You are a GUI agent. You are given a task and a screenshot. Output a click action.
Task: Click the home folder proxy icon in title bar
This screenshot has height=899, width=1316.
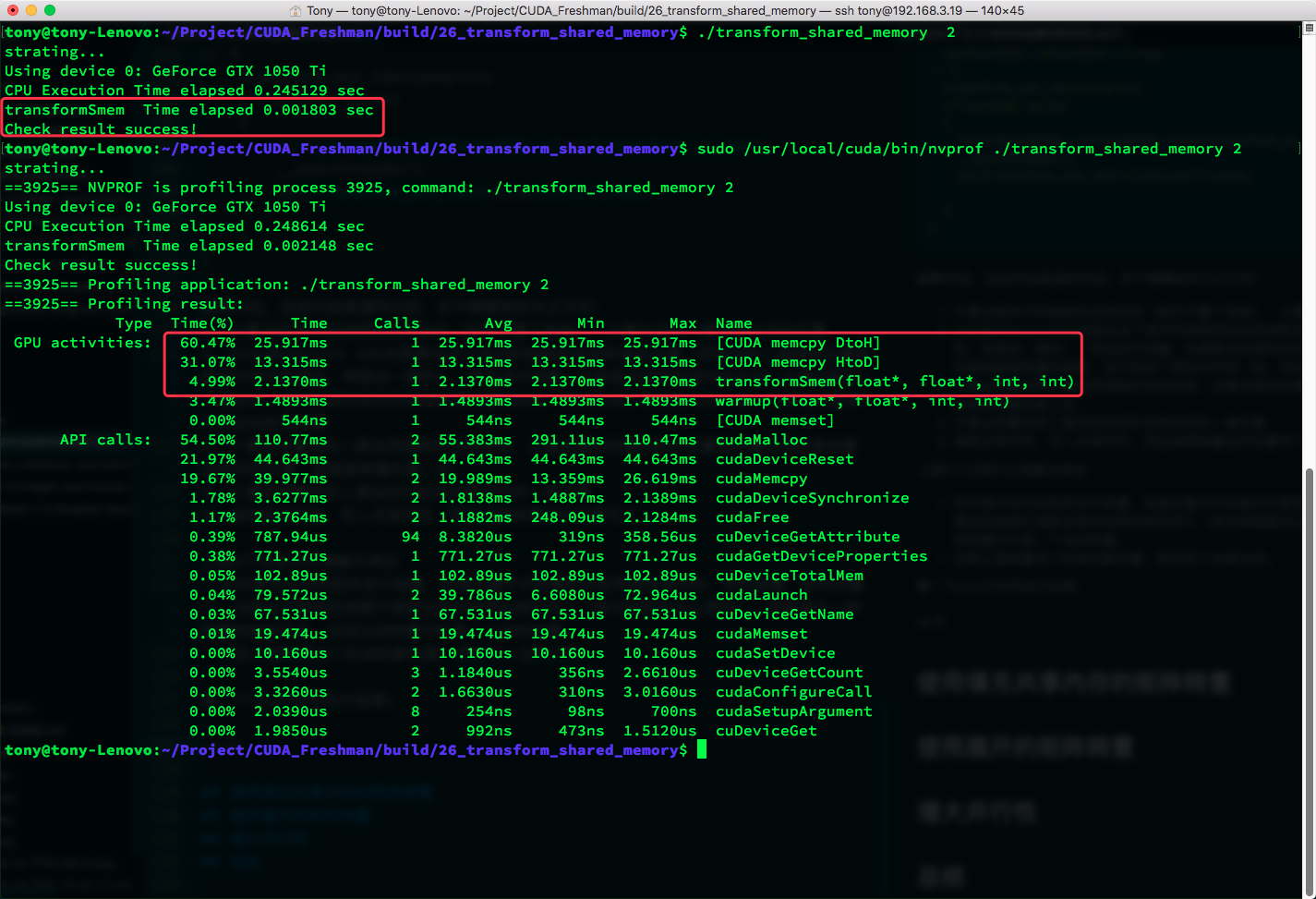coord(296,11)
